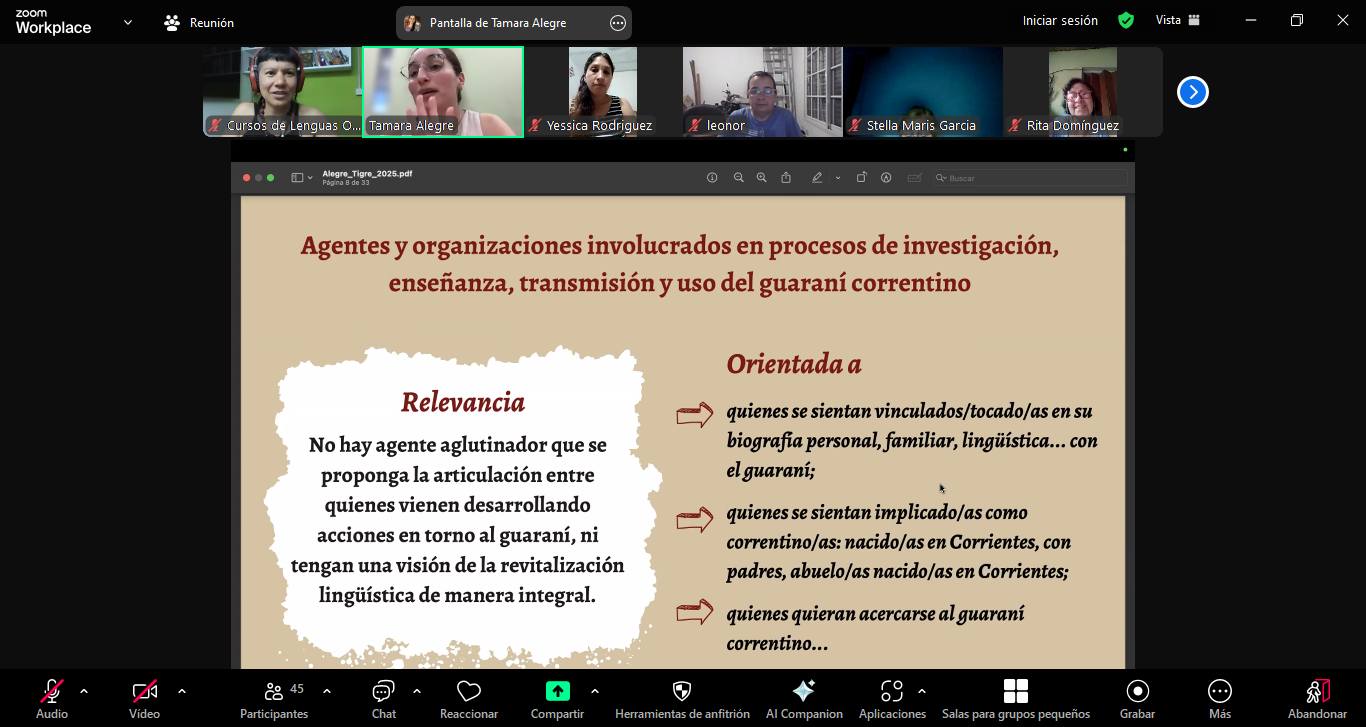1366x727 pixels.
Task: Open the Aplicaciones panel
Action: point(891,698)
